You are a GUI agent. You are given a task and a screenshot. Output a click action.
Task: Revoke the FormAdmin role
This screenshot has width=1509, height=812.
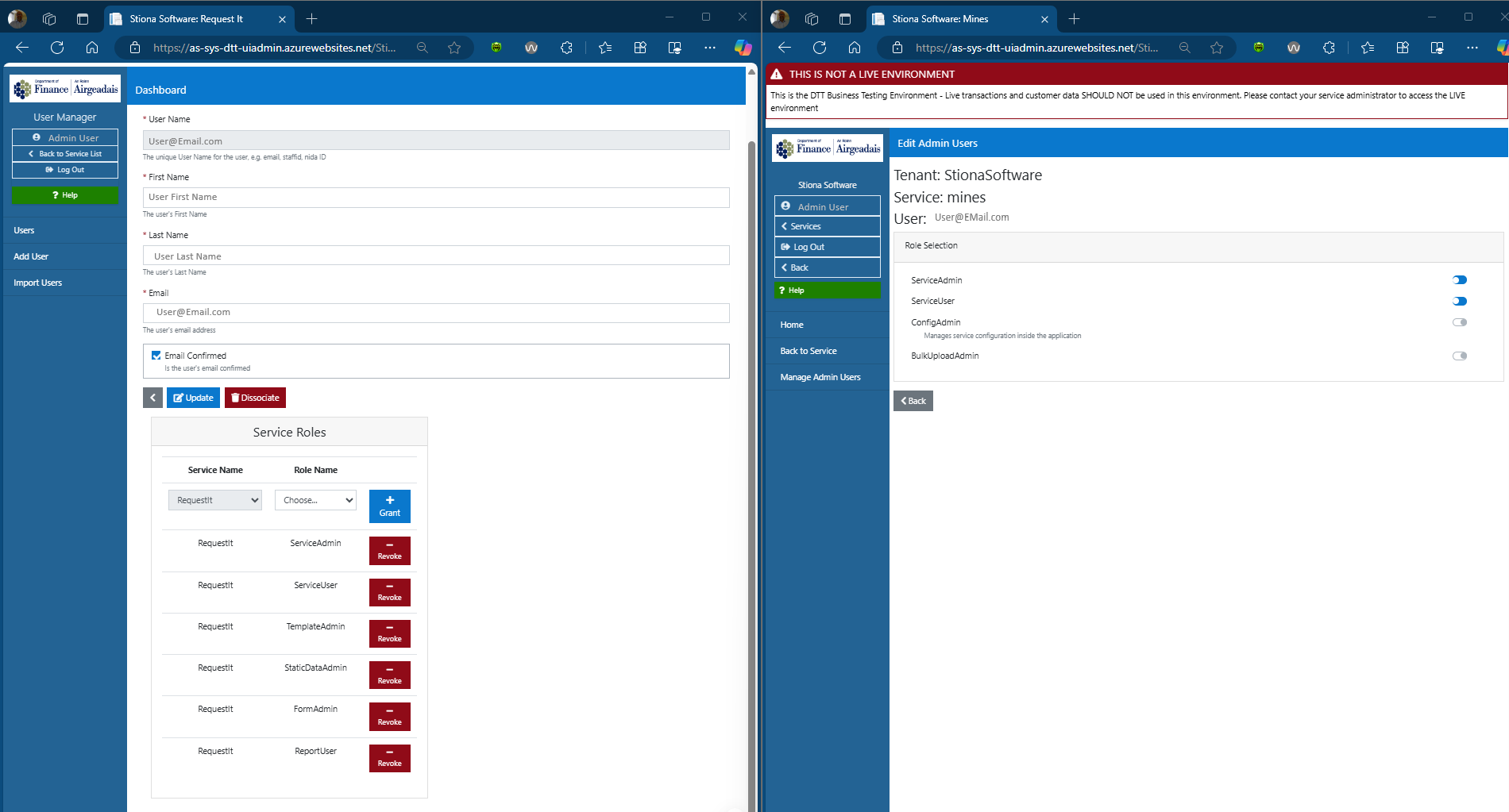tap(390, 717)
